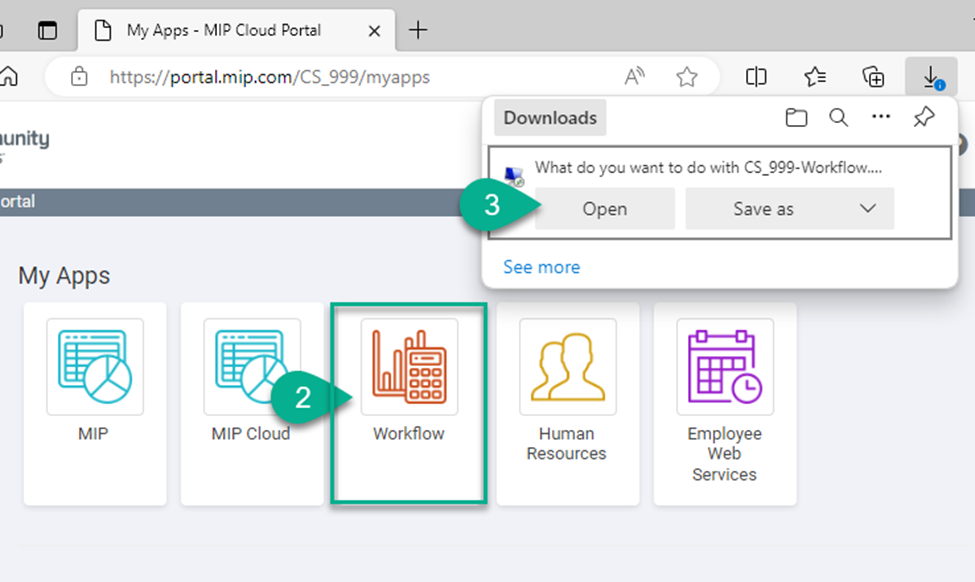
Task: Add this page to favorites
Action: pyautogui.click(x=686, y=77)
